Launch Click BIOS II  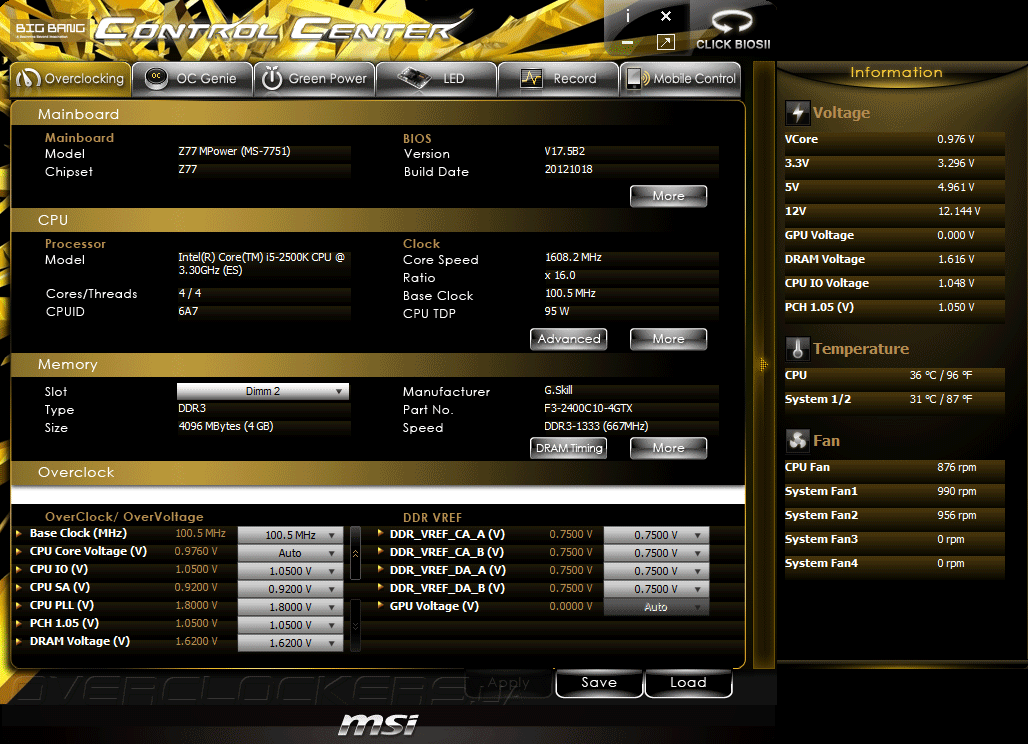point(733,30)
